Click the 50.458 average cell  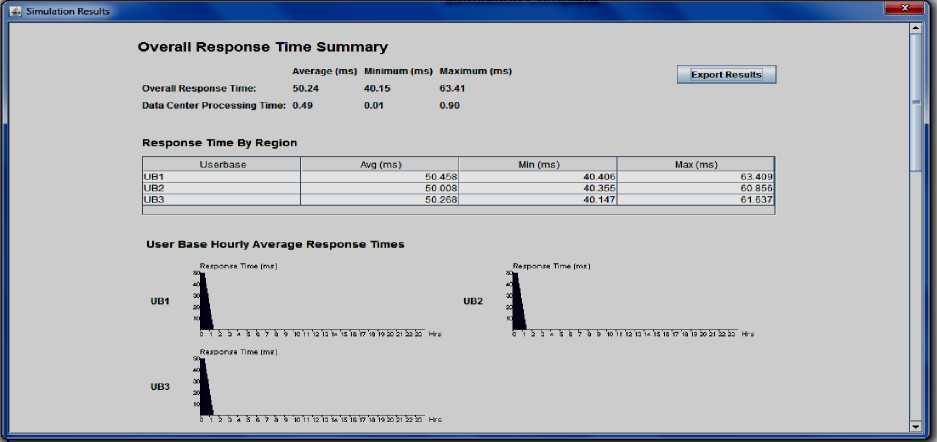coord(379,177)
